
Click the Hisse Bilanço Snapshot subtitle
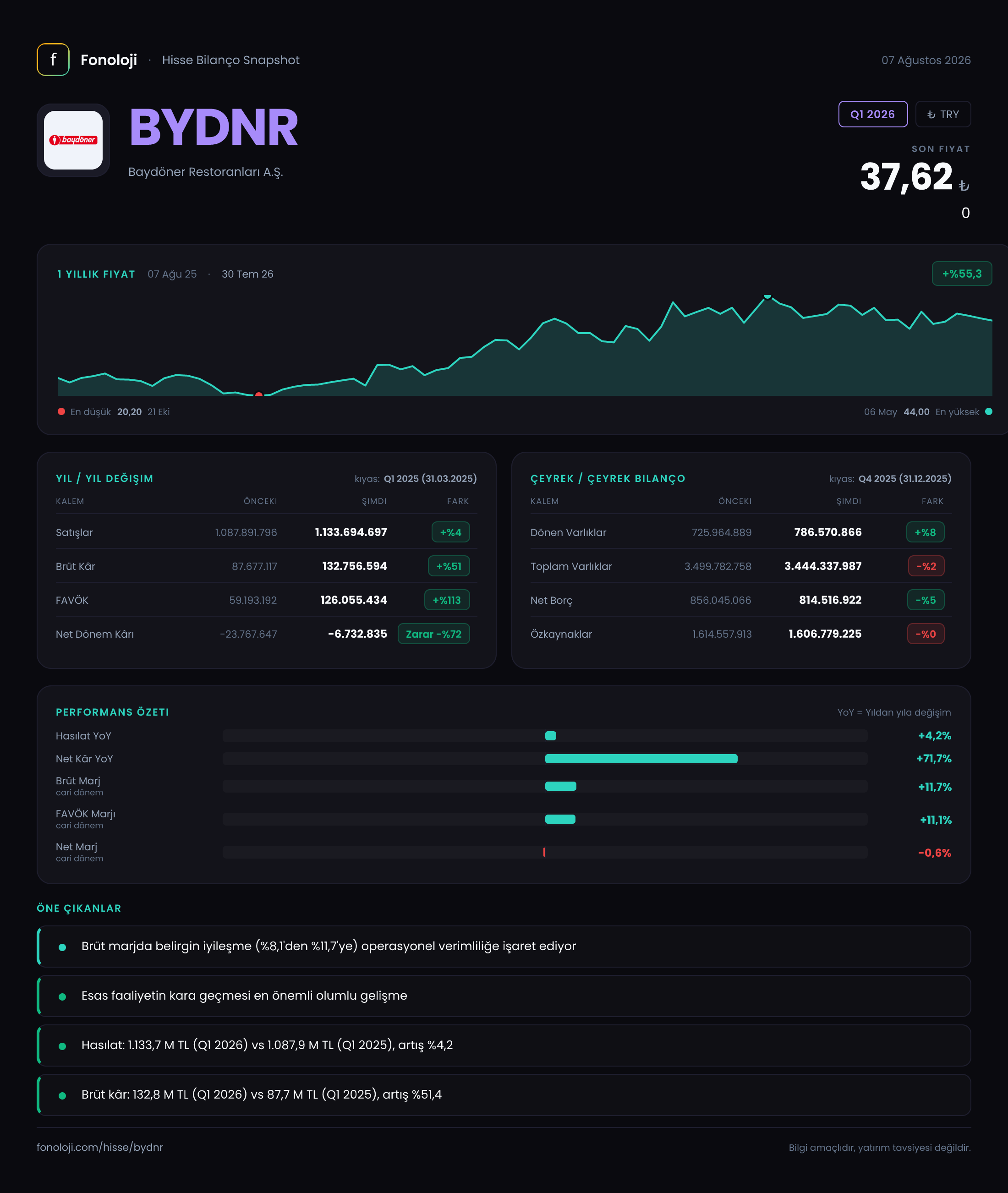tap(230, 60)
